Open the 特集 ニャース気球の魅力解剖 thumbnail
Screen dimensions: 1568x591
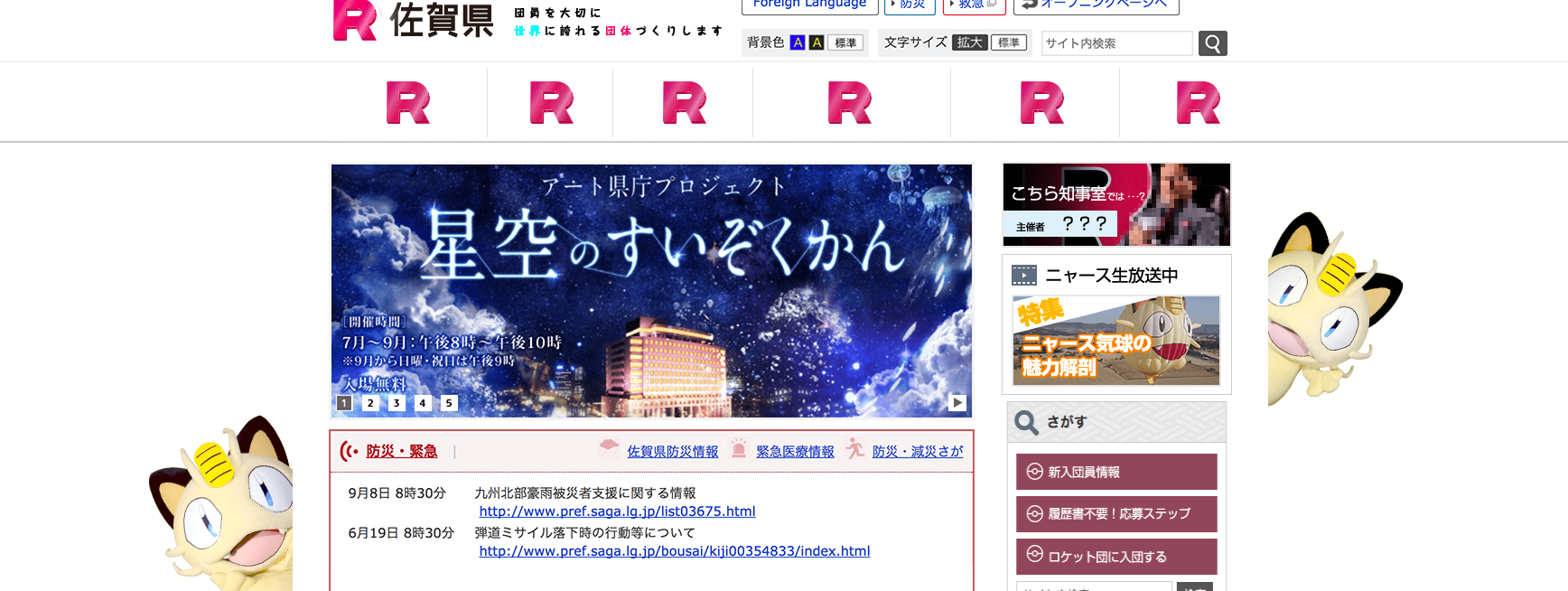(x=1116, y=341)
